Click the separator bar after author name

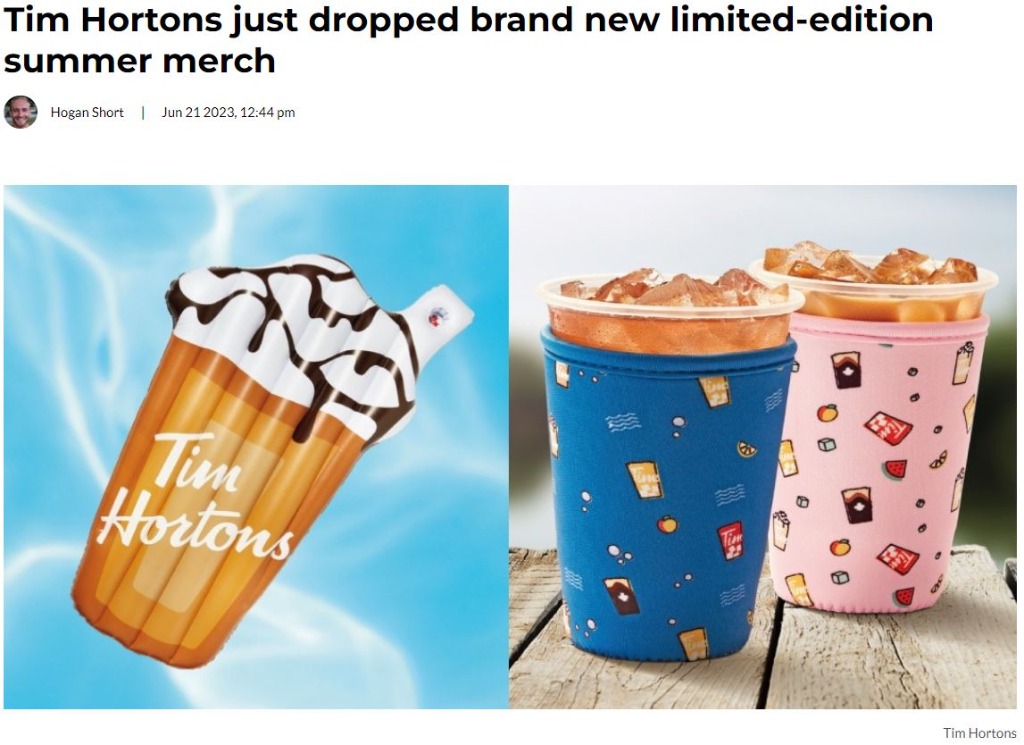[143, 112]
